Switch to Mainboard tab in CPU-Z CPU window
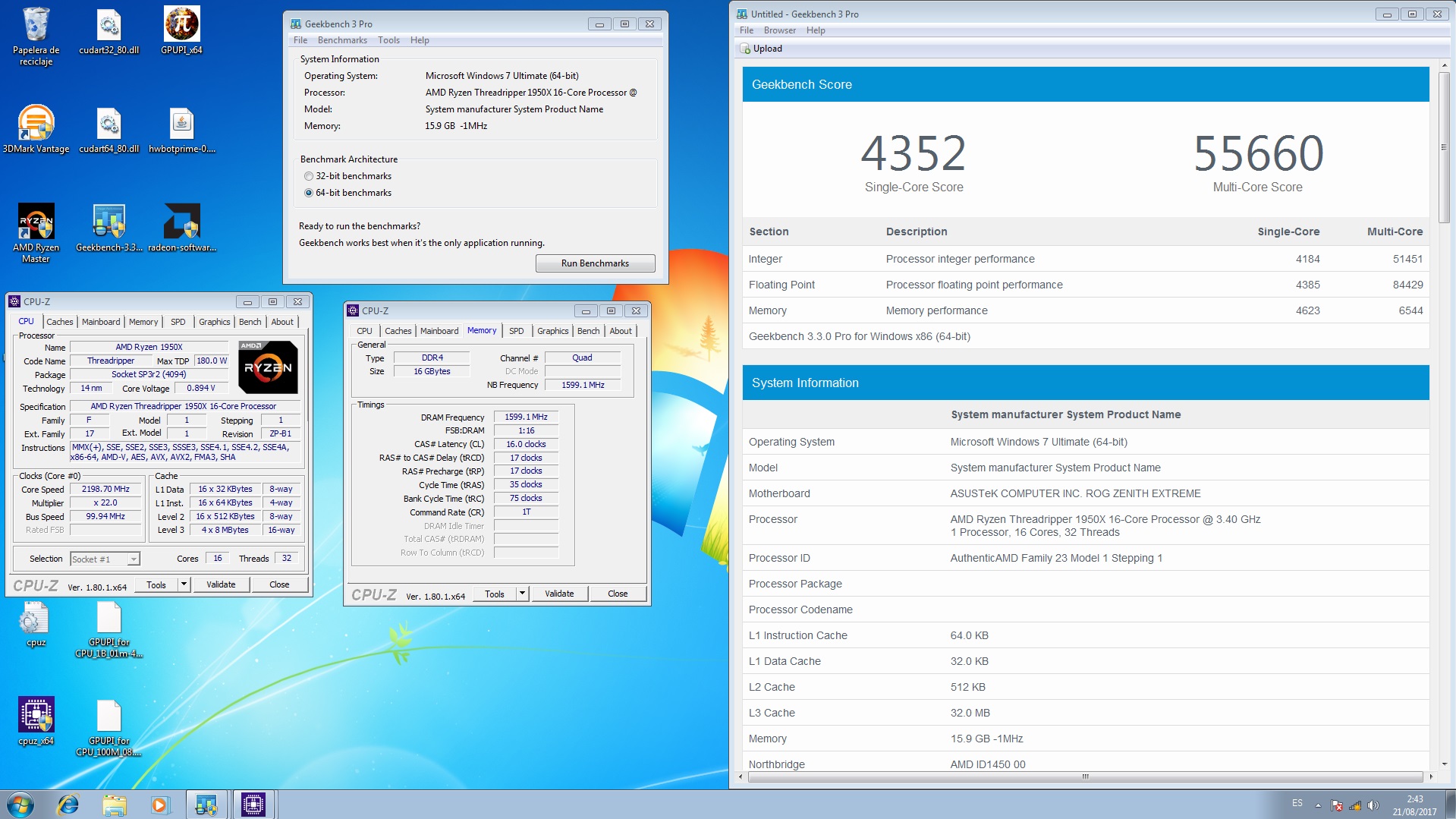Viewport: 1456px width, 819px height. [x=101, y=322]
